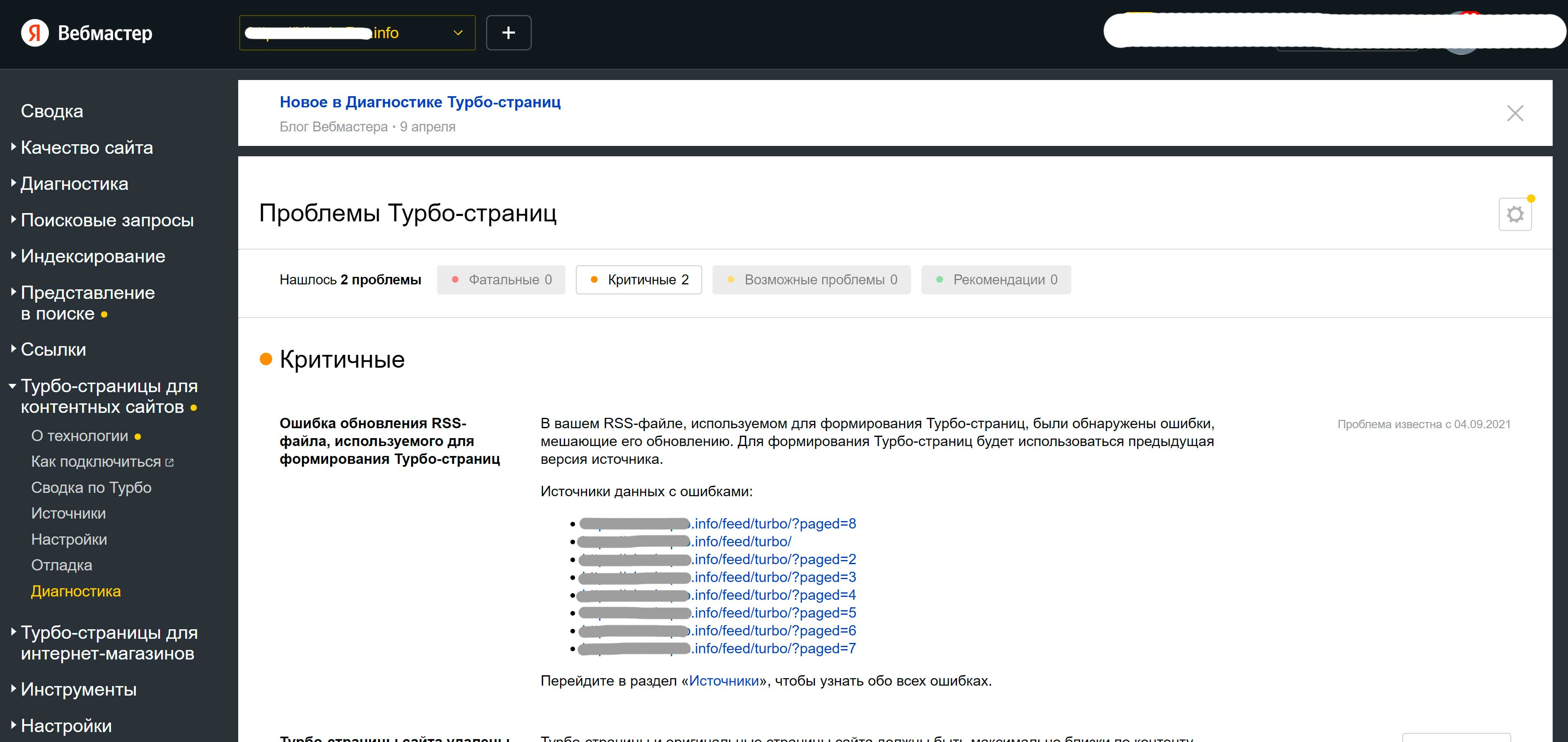Screen dimensions: 1568x742
Task: Go to Отладка under Turbo pages
Action: [x=61, y=565]
